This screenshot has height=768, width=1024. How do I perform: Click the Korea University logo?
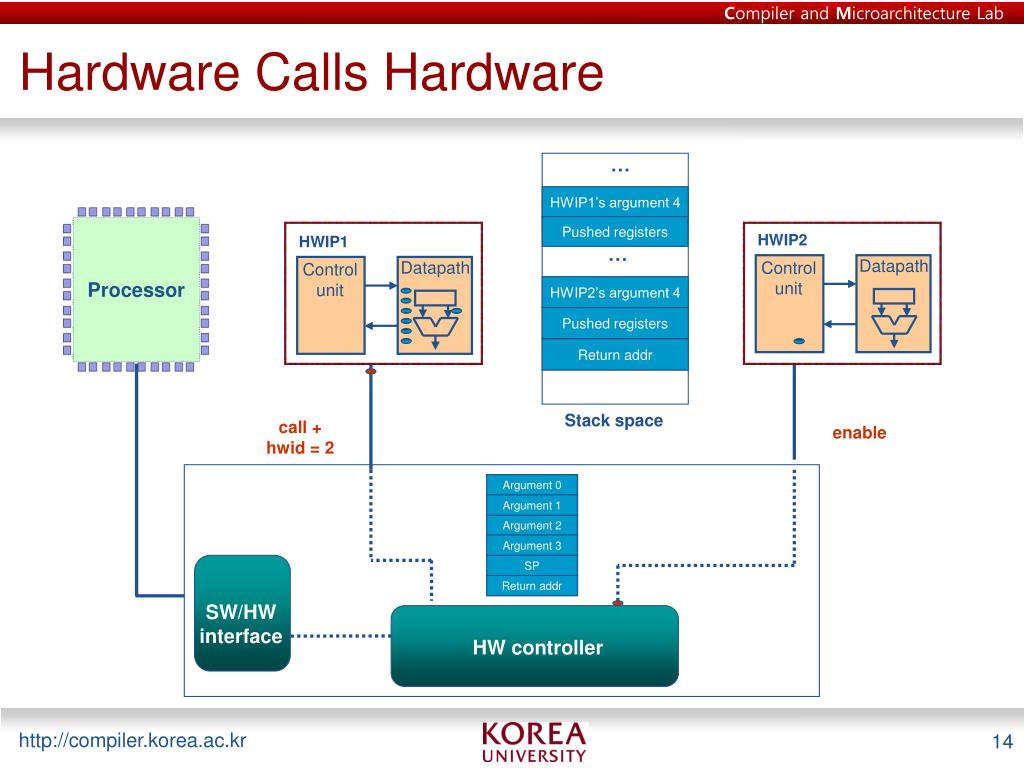click(534, 743)
